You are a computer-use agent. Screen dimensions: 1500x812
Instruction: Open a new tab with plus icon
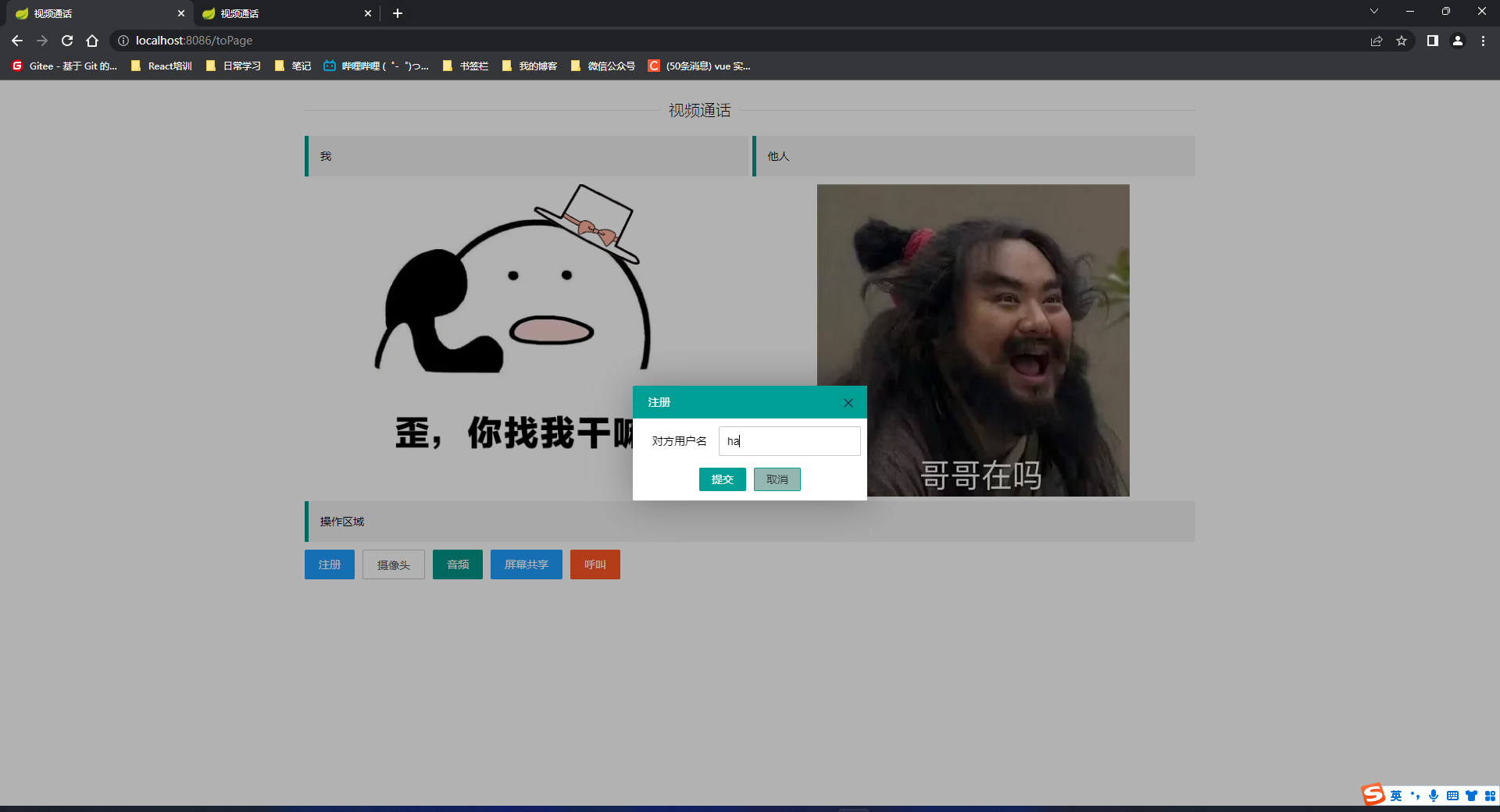(398, 13)
